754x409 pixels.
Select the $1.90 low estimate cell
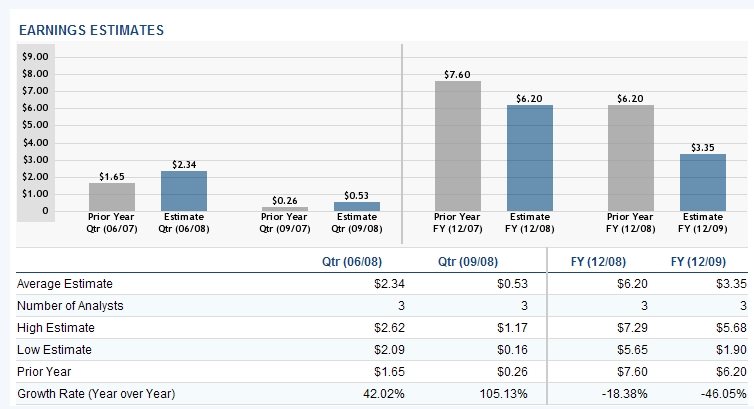(732, 349)
